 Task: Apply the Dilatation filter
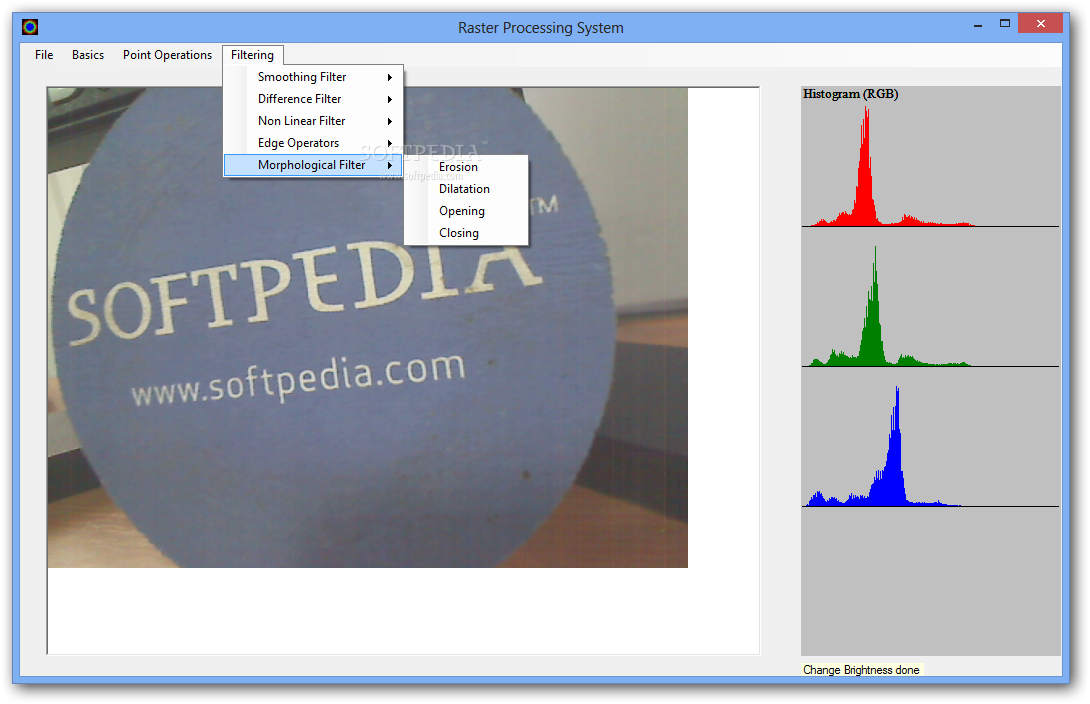466,189
